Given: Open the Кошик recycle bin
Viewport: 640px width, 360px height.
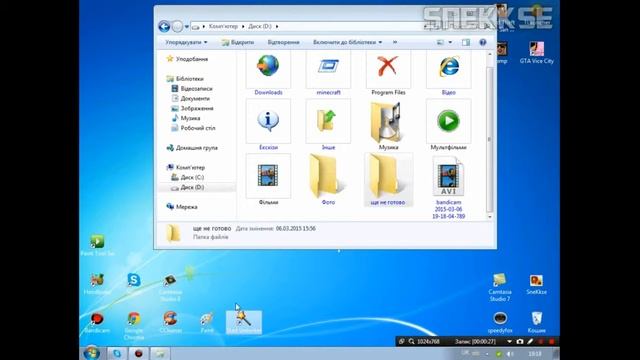Looking at the screenshot, I should coord(536,322).
